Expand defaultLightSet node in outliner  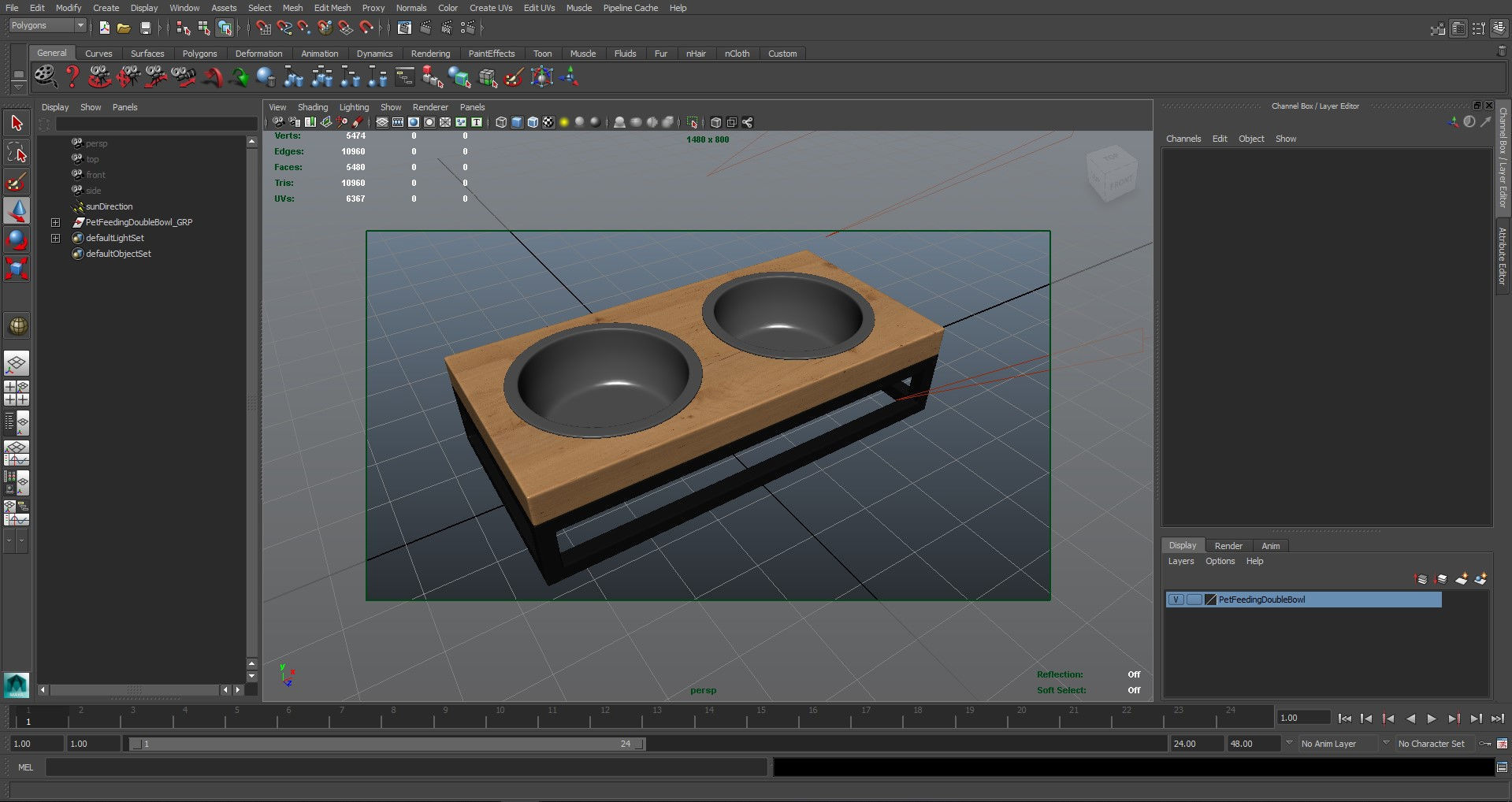[x=55, y=238]
